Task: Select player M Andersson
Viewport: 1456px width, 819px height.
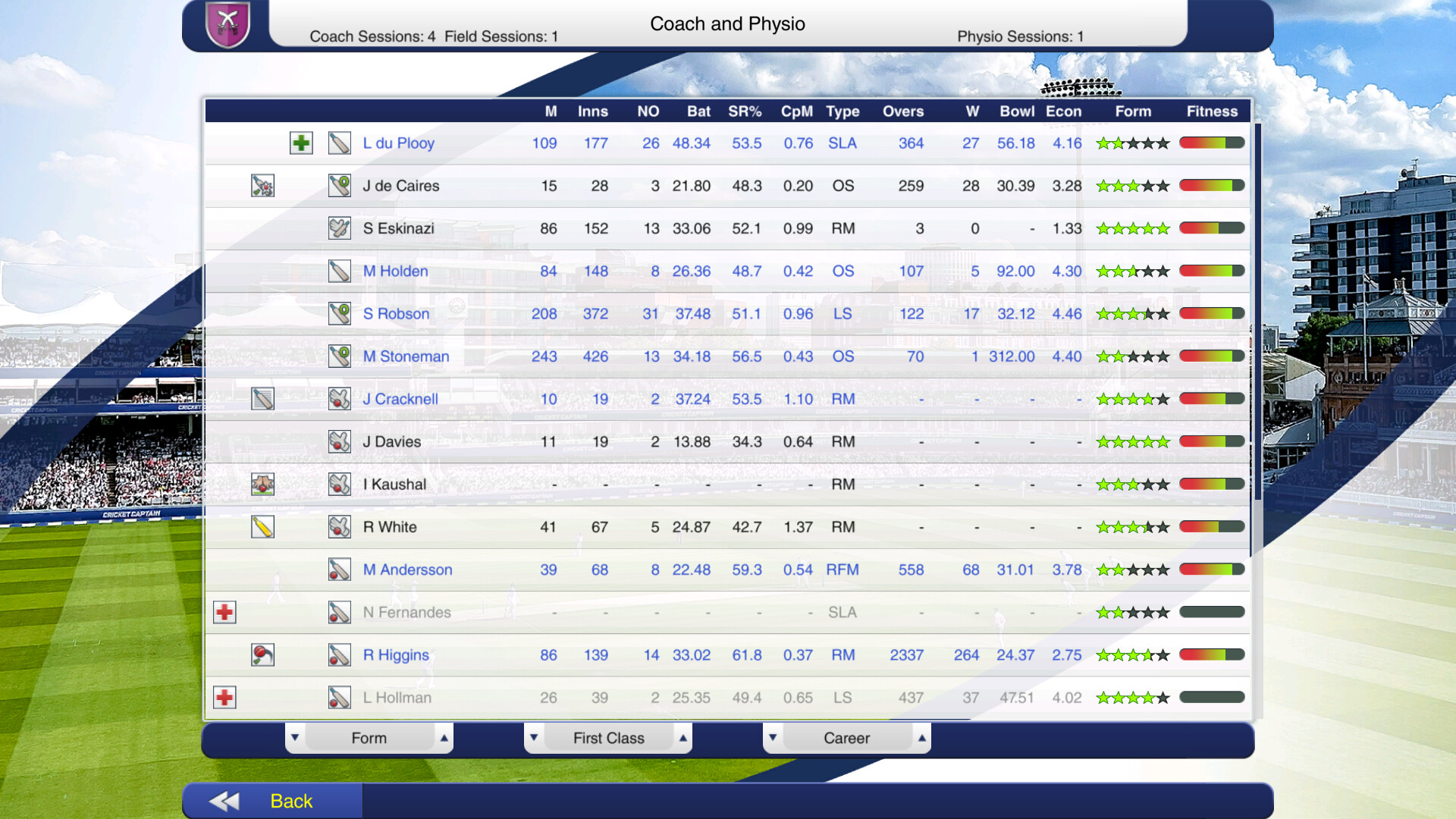Action: (x=407, y=570)
